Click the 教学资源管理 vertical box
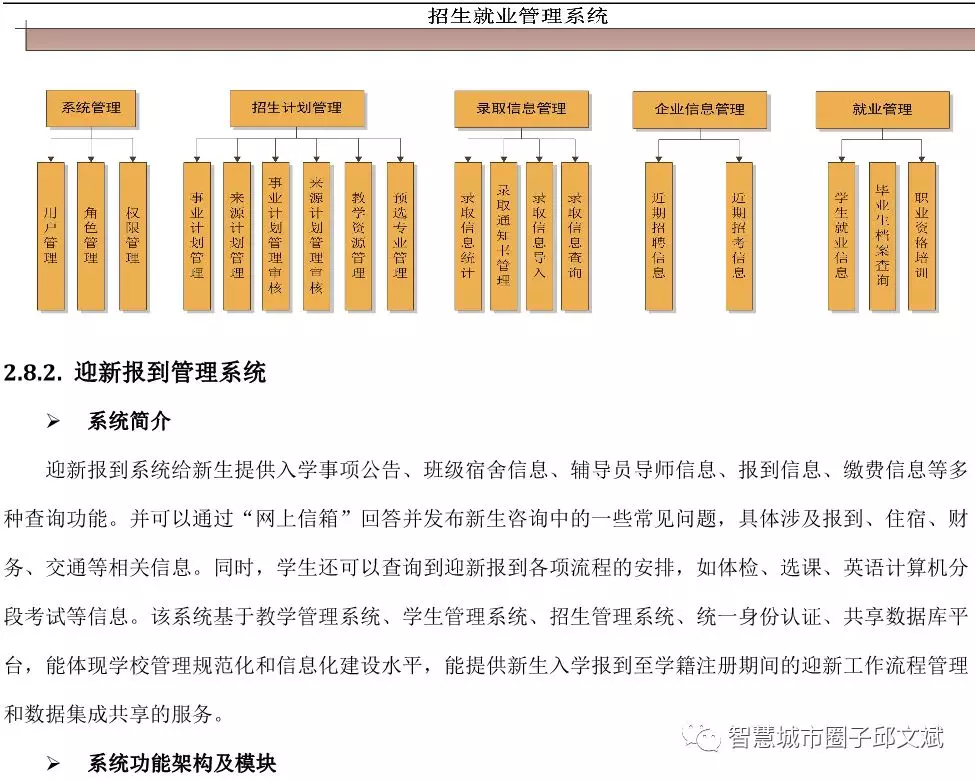 359,236
